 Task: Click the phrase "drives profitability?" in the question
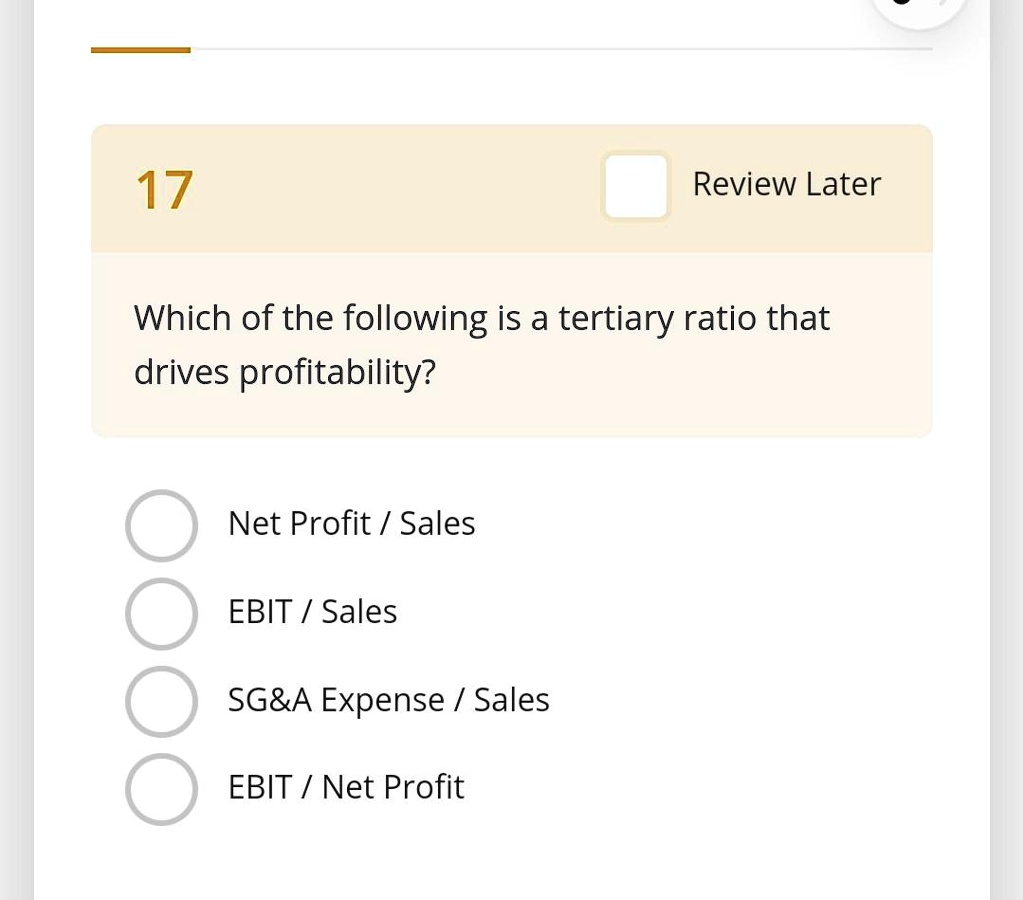[x=285, y=371]
